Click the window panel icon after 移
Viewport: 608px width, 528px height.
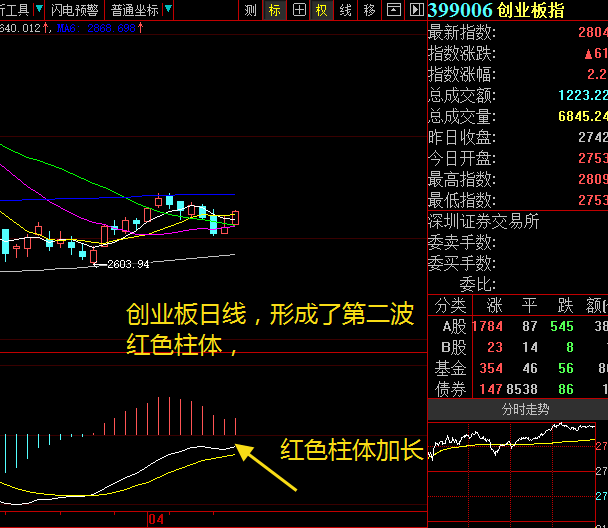pyautogui.click(x=394, y=10)
